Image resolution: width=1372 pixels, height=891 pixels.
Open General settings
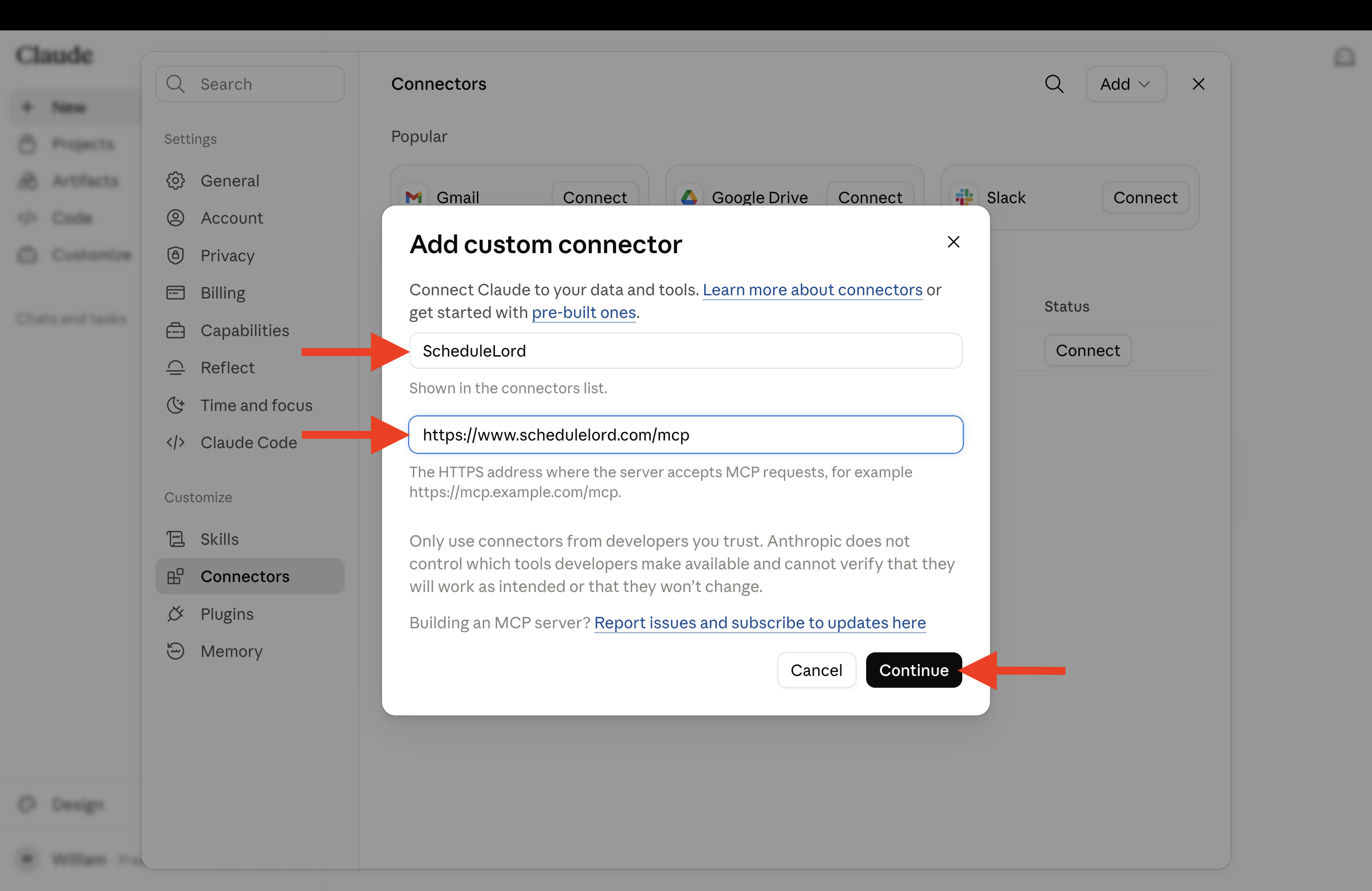[250, 181]
